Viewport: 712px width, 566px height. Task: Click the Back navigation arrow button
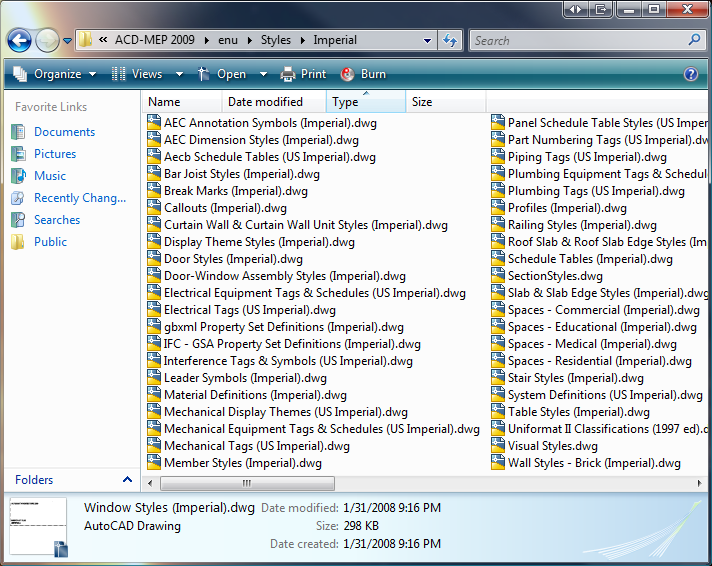pos(19,41)
